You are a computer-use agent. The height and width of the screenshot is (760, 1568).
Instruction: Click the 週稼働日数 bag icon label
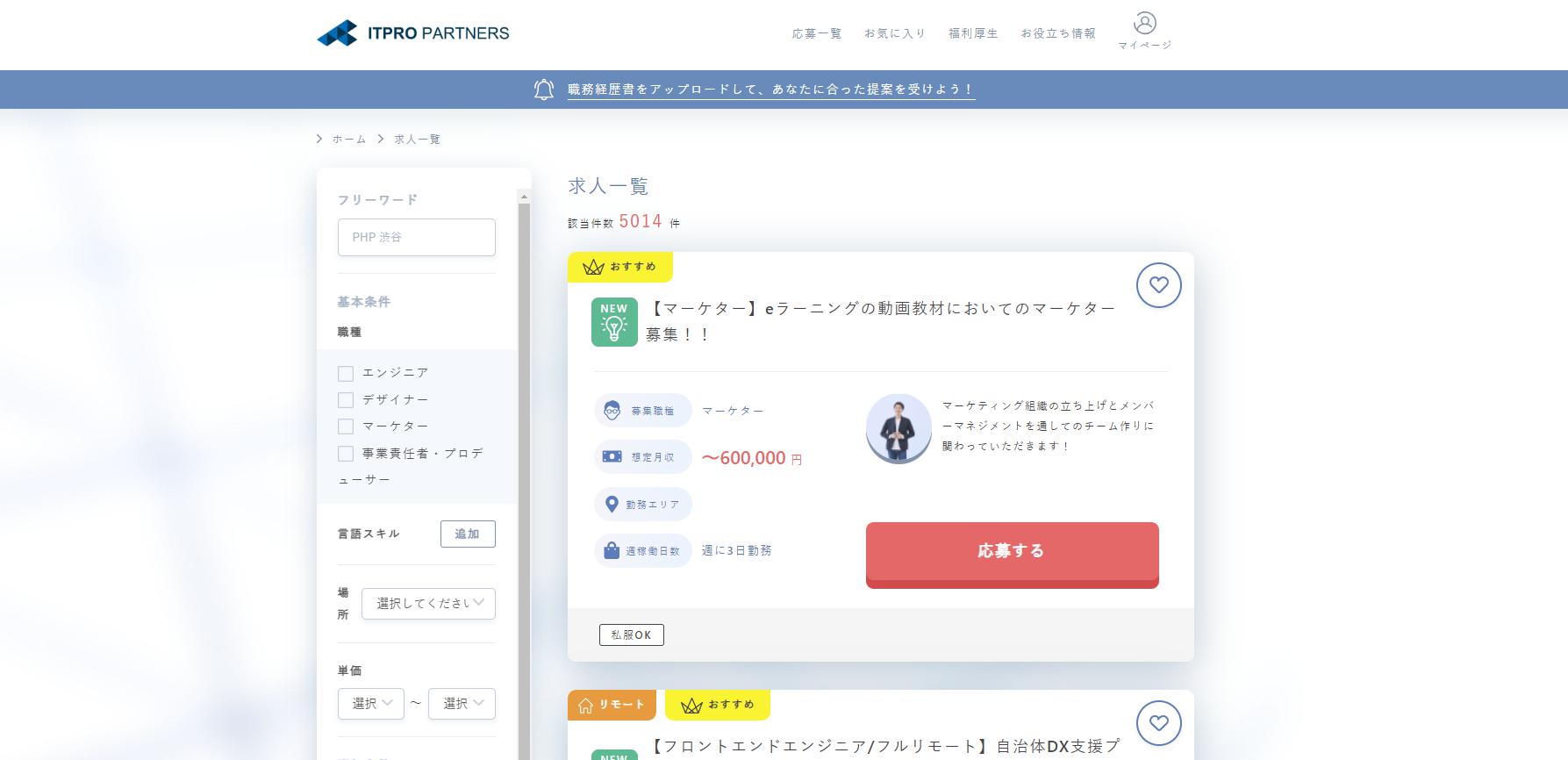[643, 551]
